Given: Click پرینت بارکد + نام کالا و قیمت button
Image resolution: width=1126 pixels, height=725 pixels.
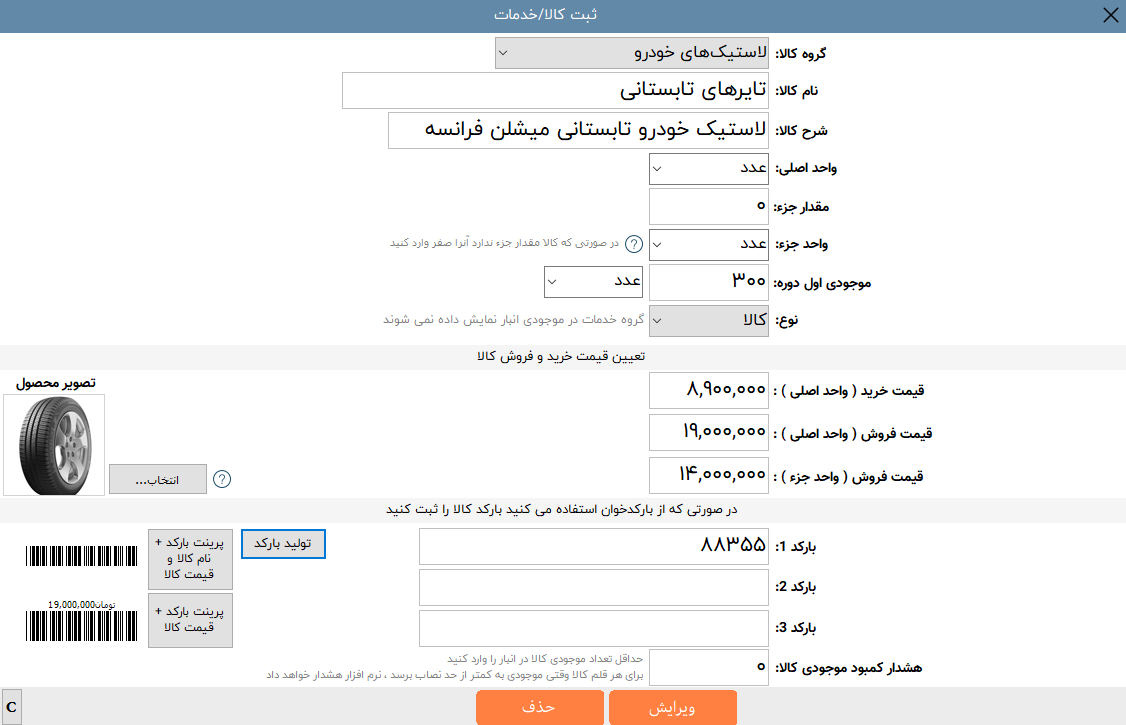Looking at the screenshot, I should [190, 558].
